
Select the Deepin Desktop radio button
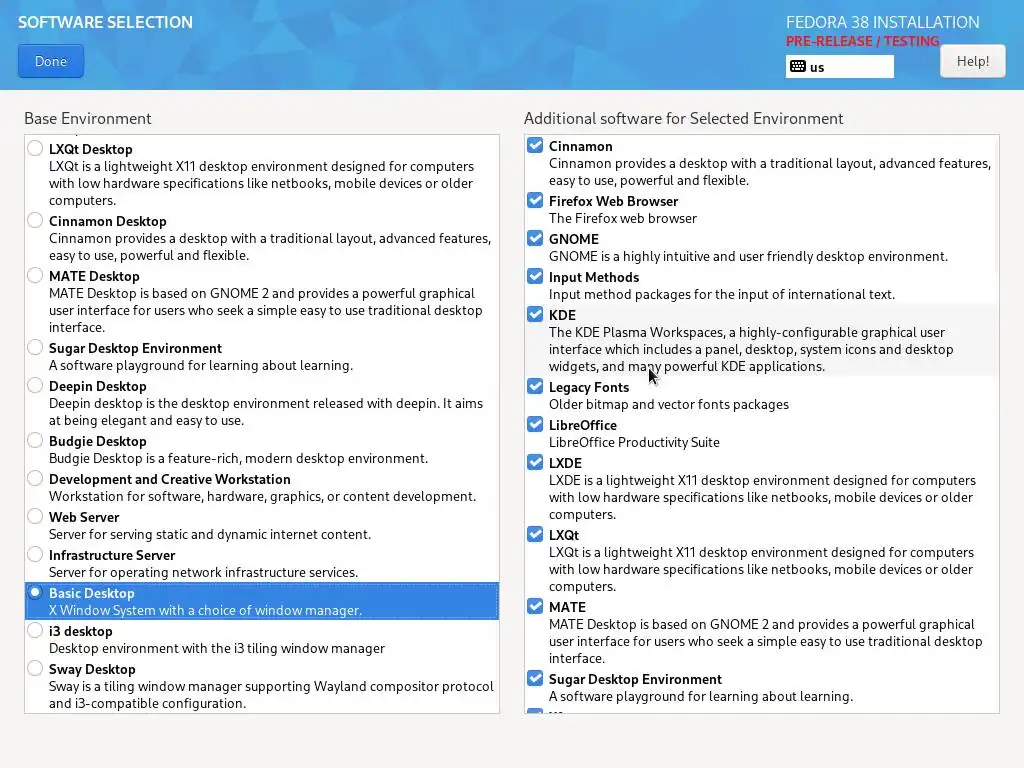point(35,385)
